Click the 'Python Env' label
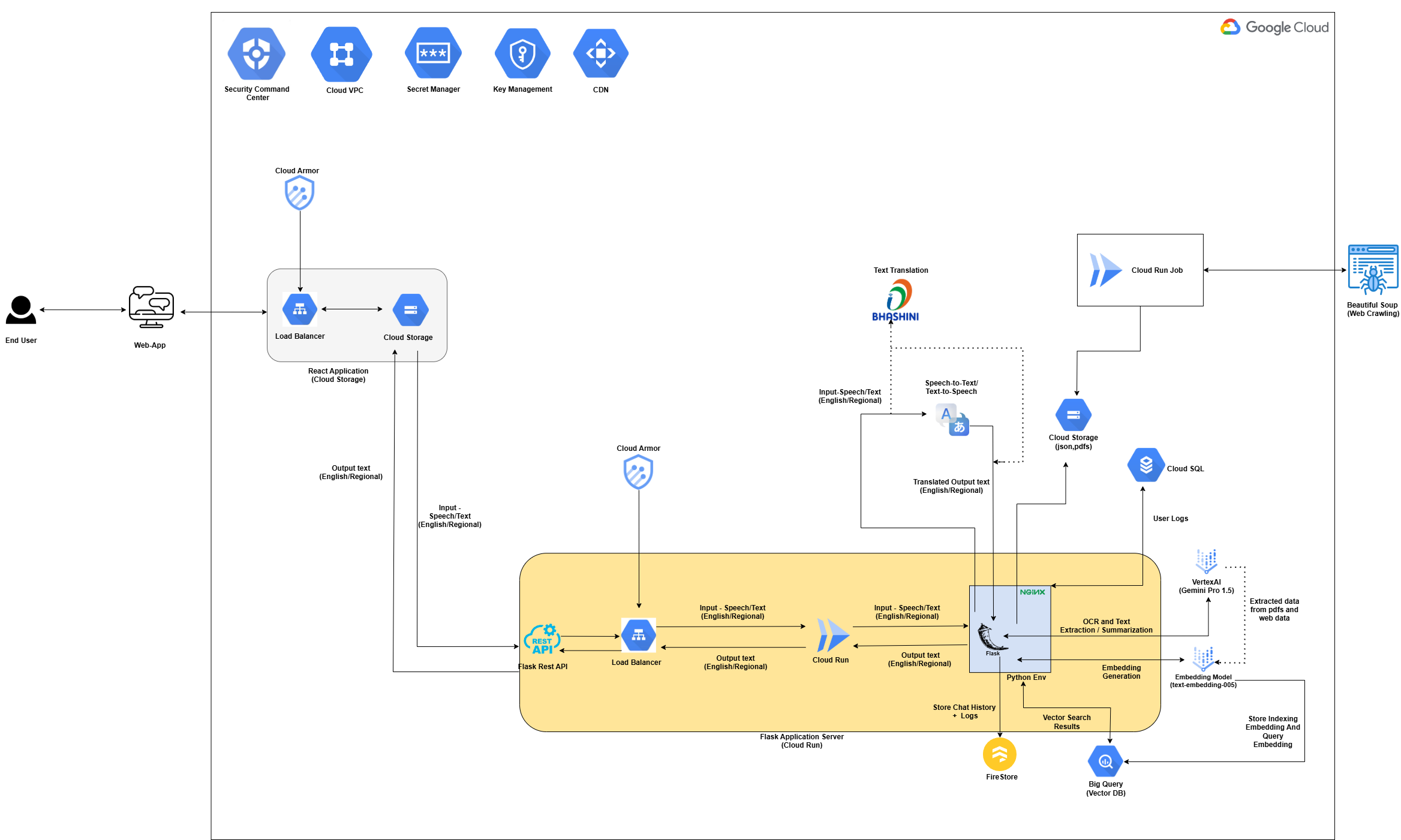Screen dimensions: 1401x840 click(x=1026, y=678)
